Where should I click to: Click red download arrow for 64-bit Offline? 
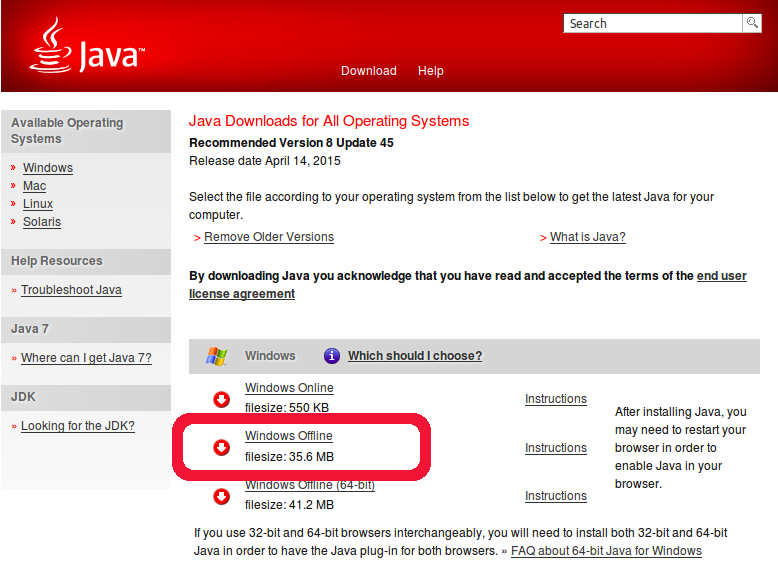tap(222, 496)
